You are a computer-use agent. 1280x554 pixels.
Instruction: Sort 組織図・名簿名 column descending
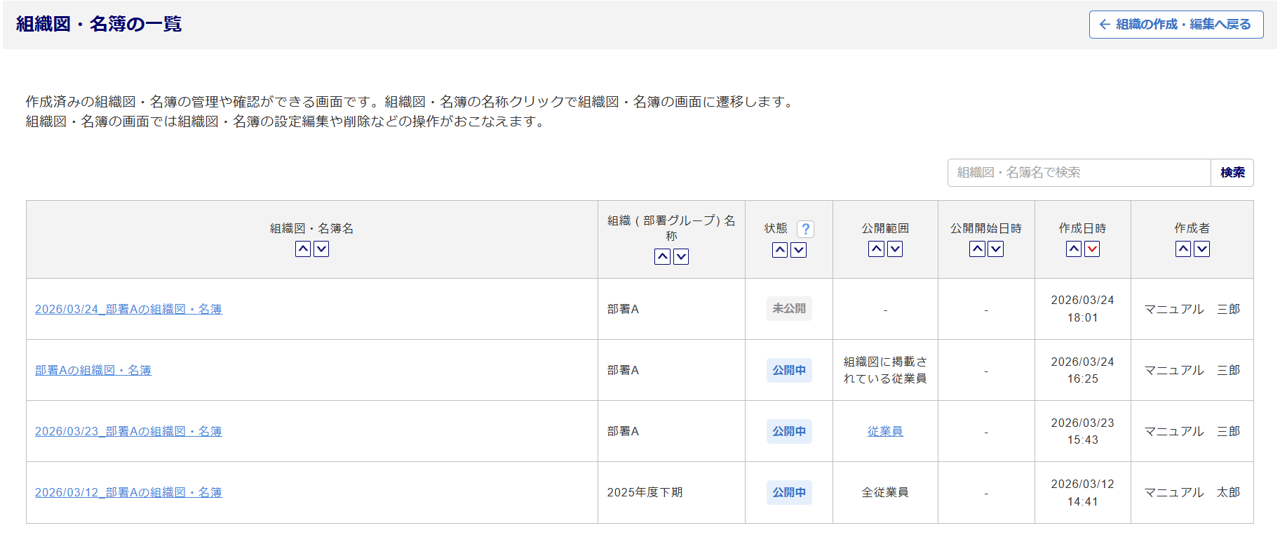click(x=321, y=249)
